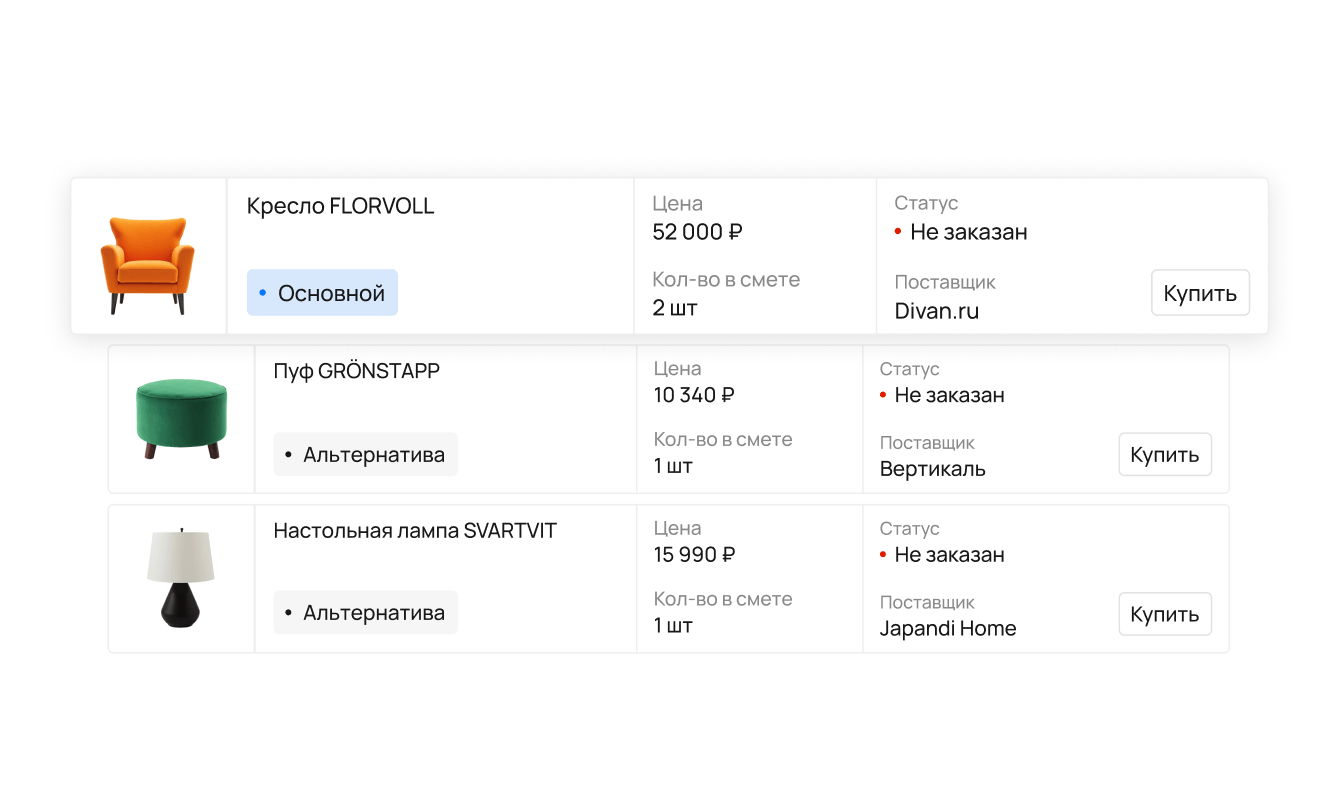The height and width of the screenshot is (808, 1340).
Task: Toggle the blue Основной tag
Action: pos(322,293)
